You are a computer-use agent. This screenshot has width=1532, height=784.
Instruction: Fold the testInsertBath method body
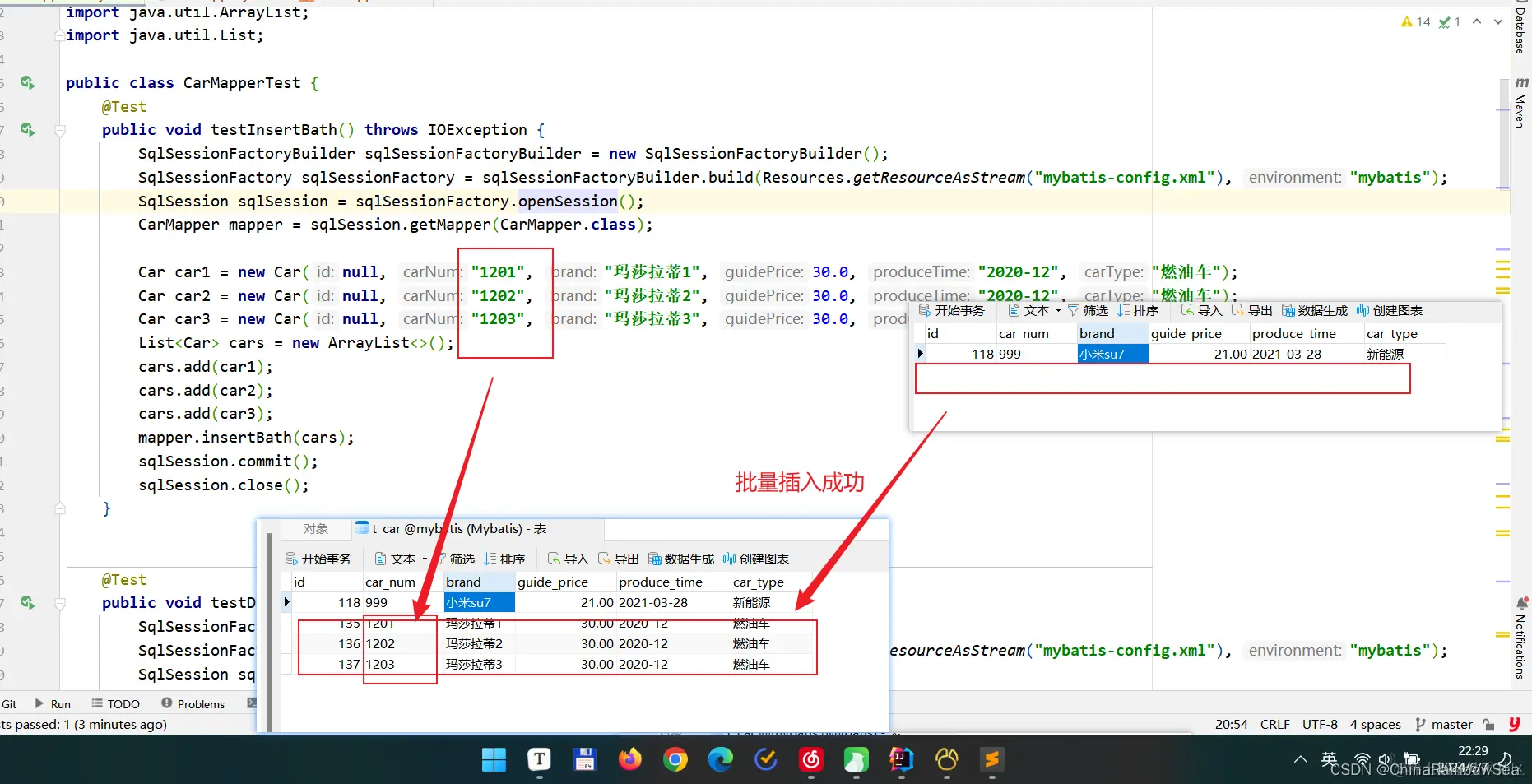tap(60, 130)
